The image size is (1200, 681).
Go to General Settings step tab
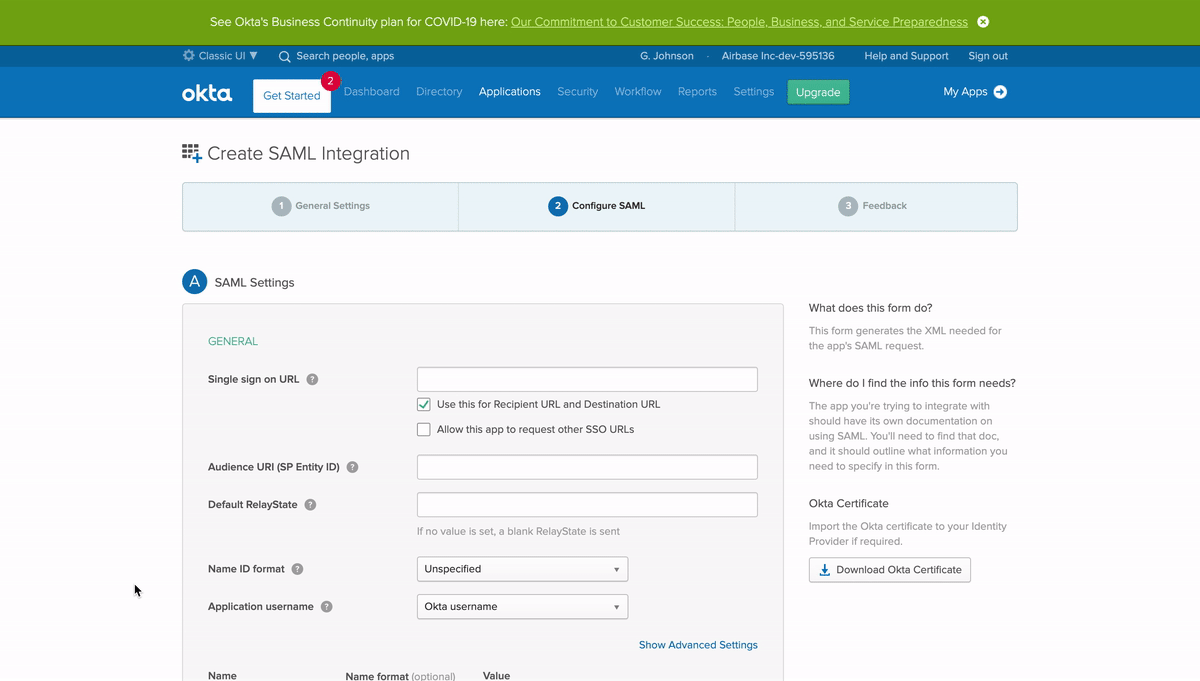pyautogui.click(x=320, y=207)
